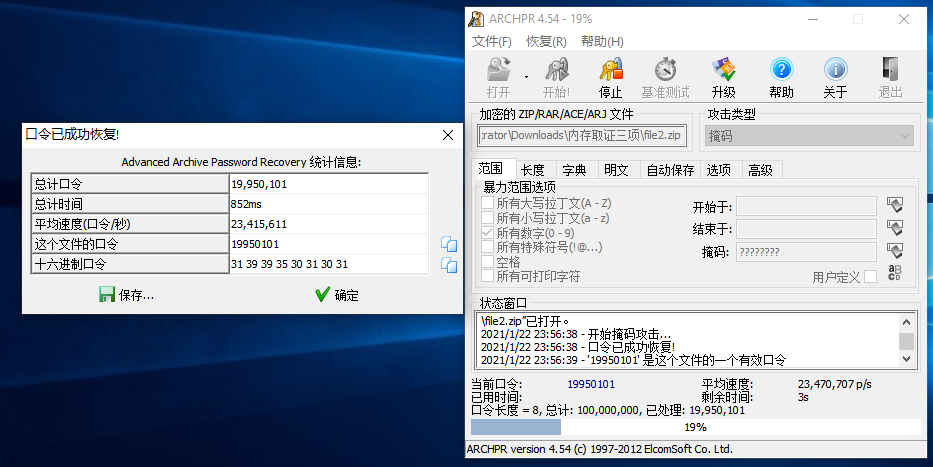Switch to the 明文 tab
Viewport: 933px width, 467px height.
(616, 170)
